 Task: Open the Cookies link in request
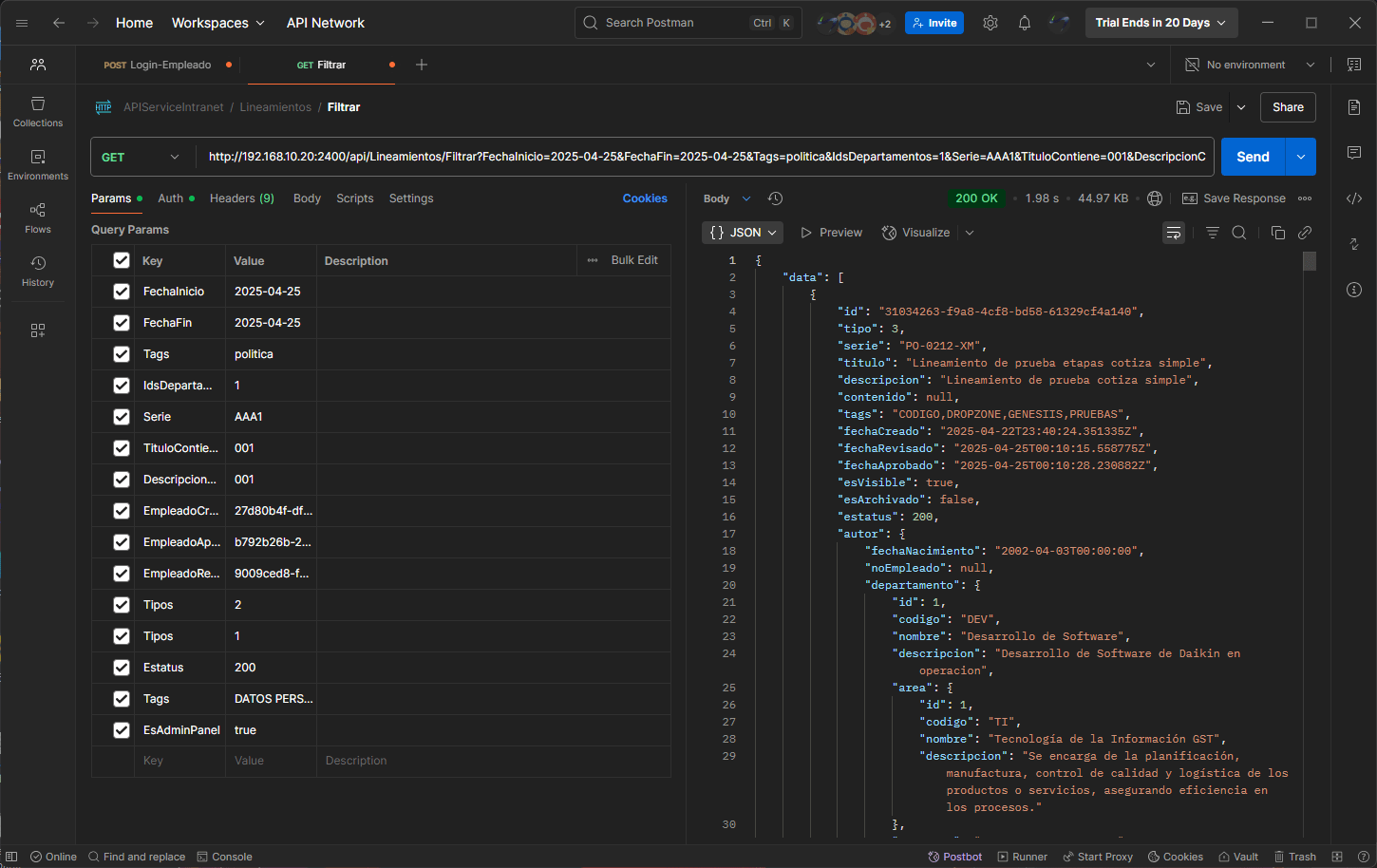[x=645, y=198]
